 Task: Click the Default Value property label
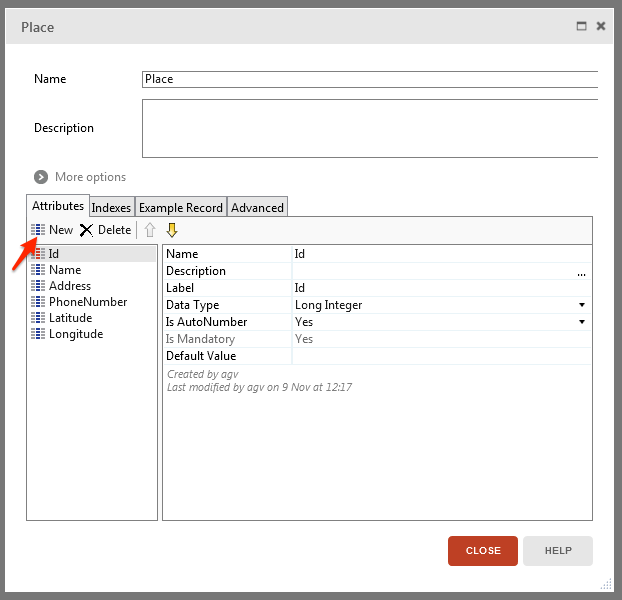(201, 356)
